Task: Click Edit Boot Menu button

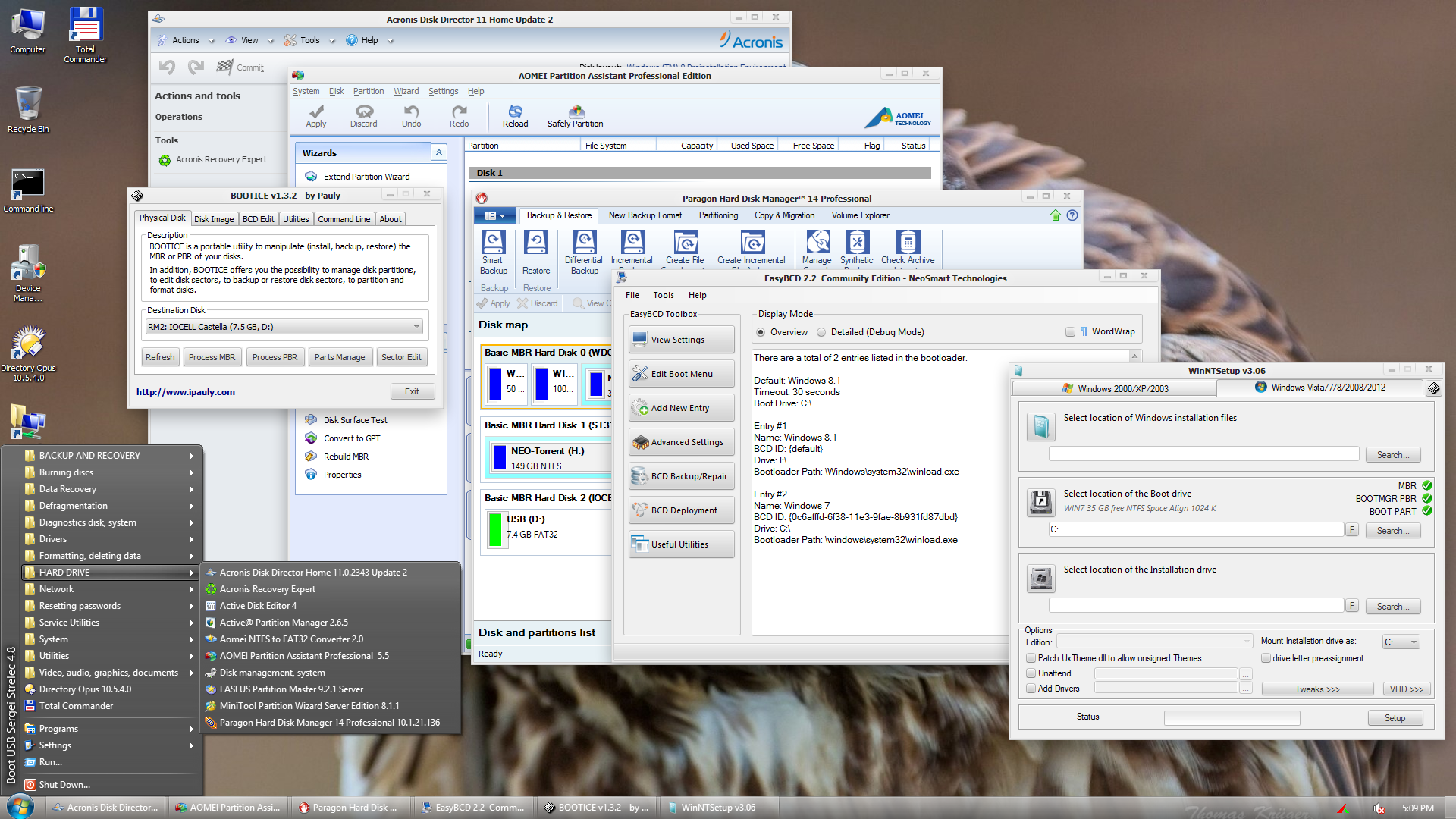Action: click(x=681, y=374)
